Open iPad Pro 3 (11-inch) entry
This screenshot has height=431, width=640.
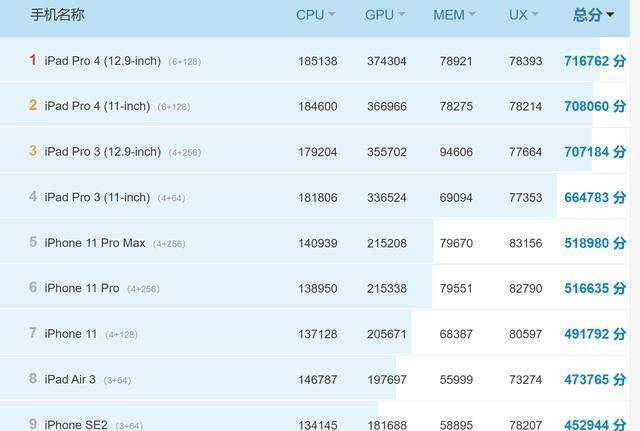pyautogui.click(x=98, y=198)
